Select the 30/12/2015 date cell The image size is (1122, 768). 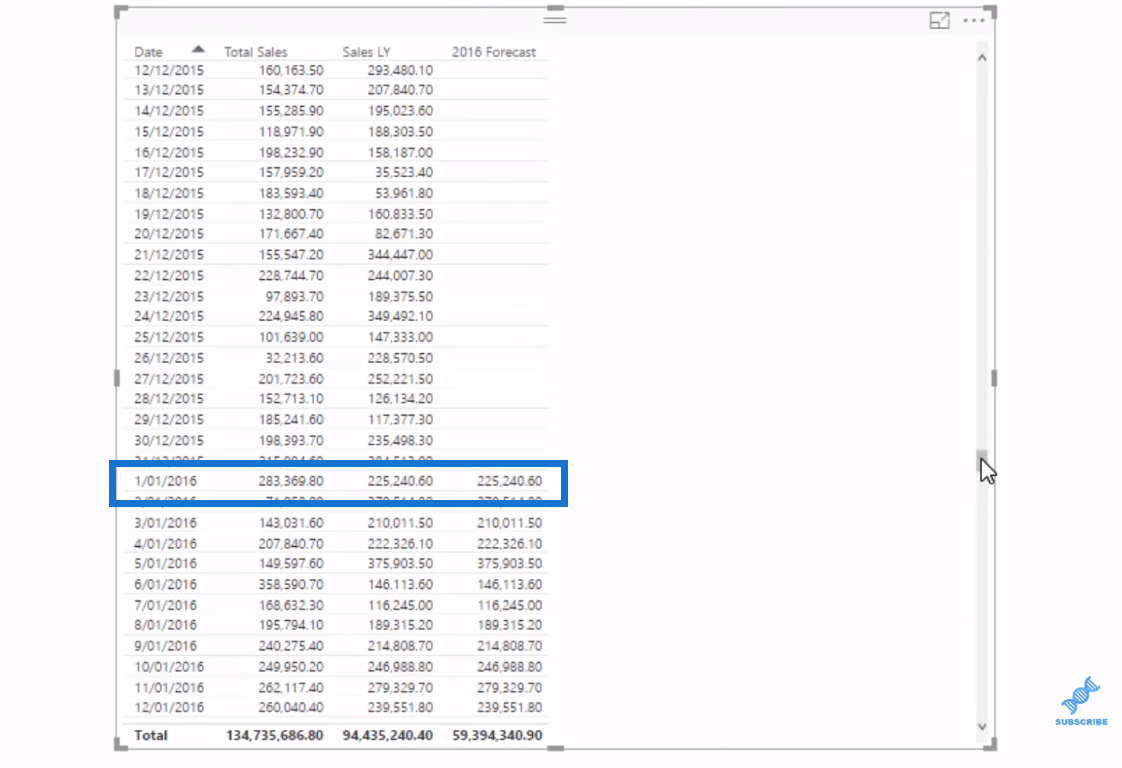click(169, 440)
